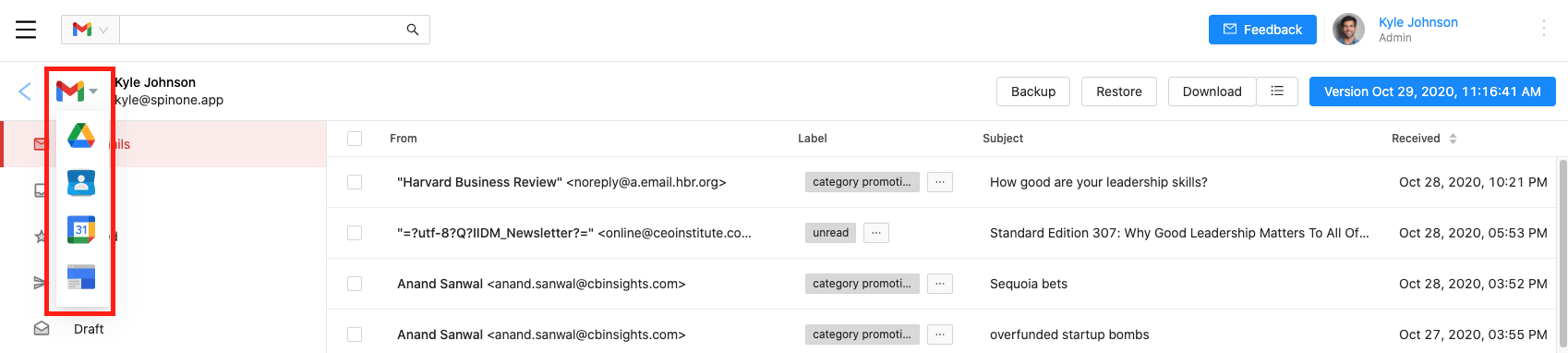The image size is (1568, 353).
Task: Select Google Calendar from the service list
Action: coord(81,230)
